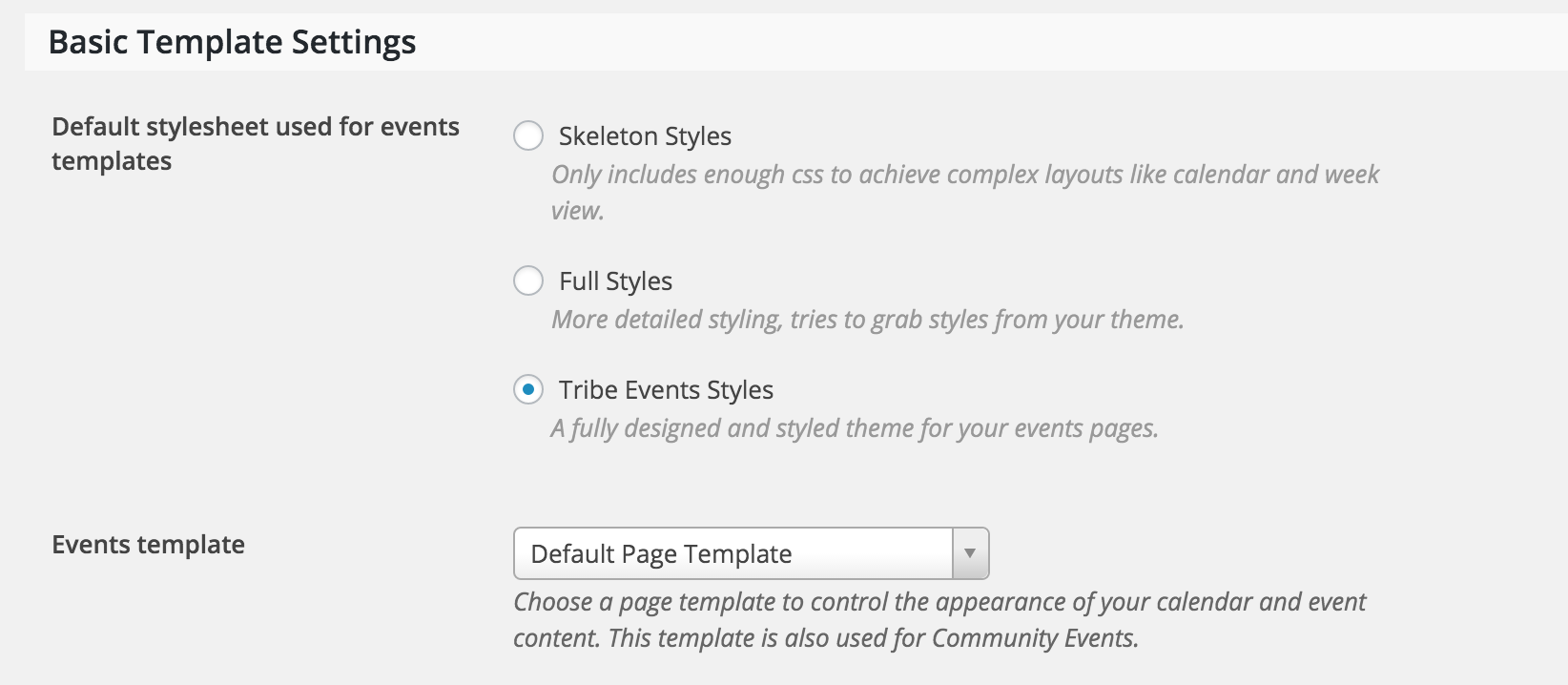Click the "Choose a page template" help text
1568x685 pixels.
coord(939,602)
